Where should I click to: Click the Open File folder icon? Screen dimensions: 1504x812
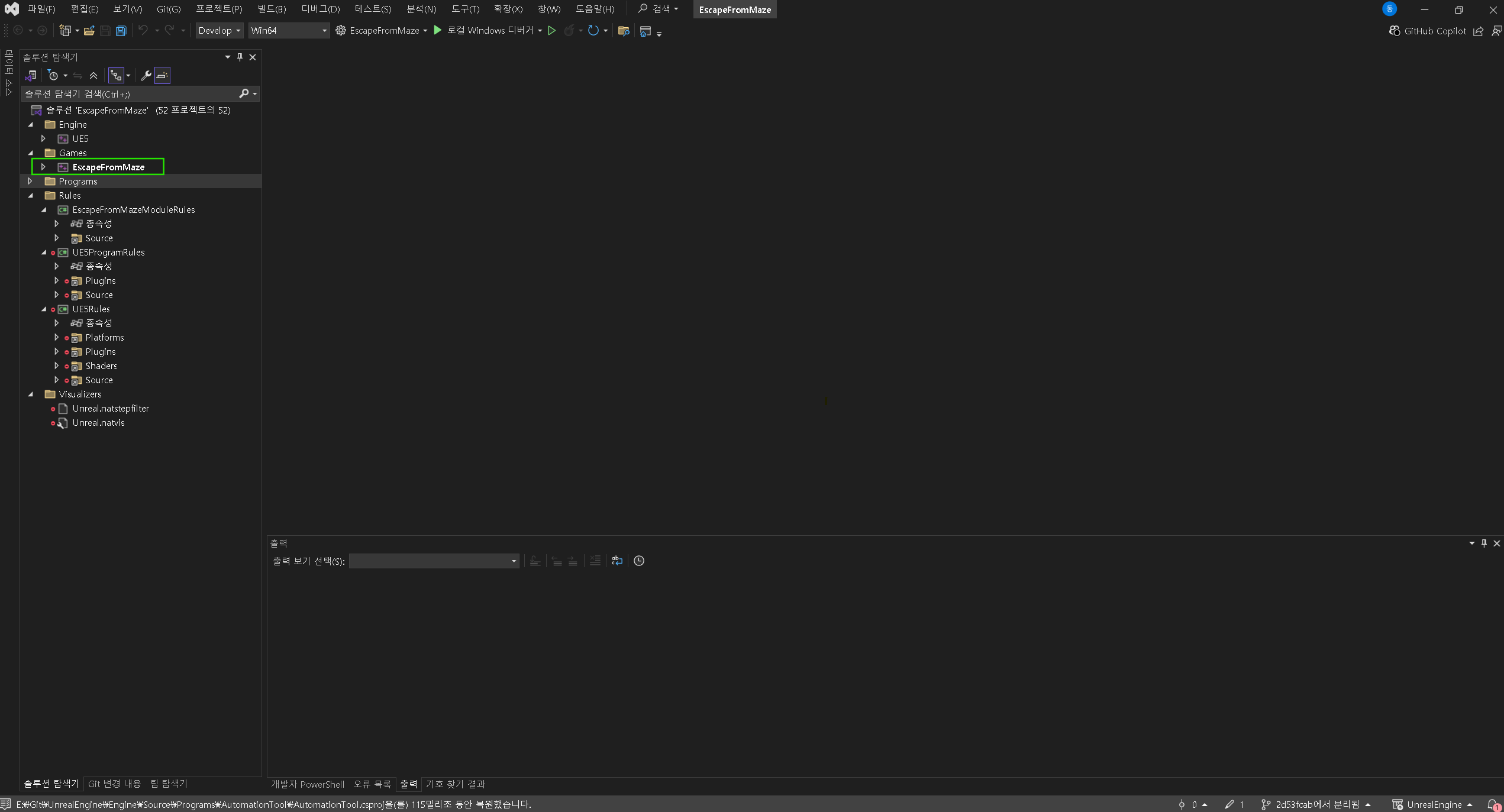click(x=89, y=31)
